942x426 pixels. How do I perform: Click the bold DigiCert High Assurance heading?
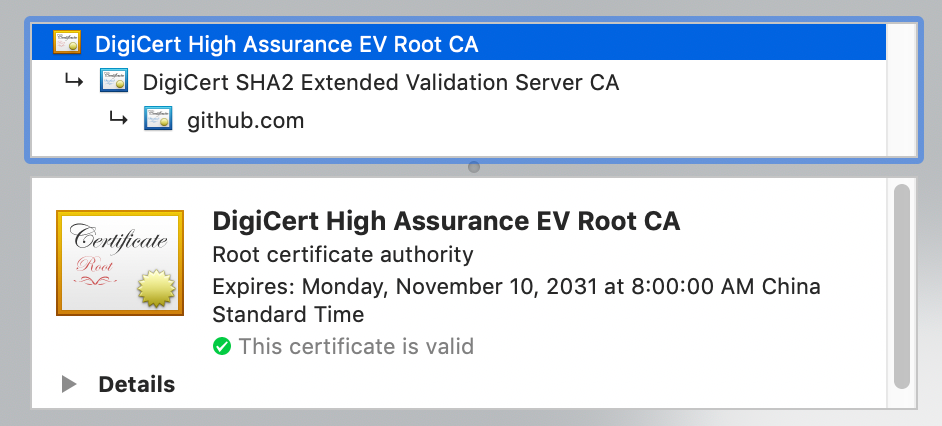pyautogui.click(x=446, y=221)
